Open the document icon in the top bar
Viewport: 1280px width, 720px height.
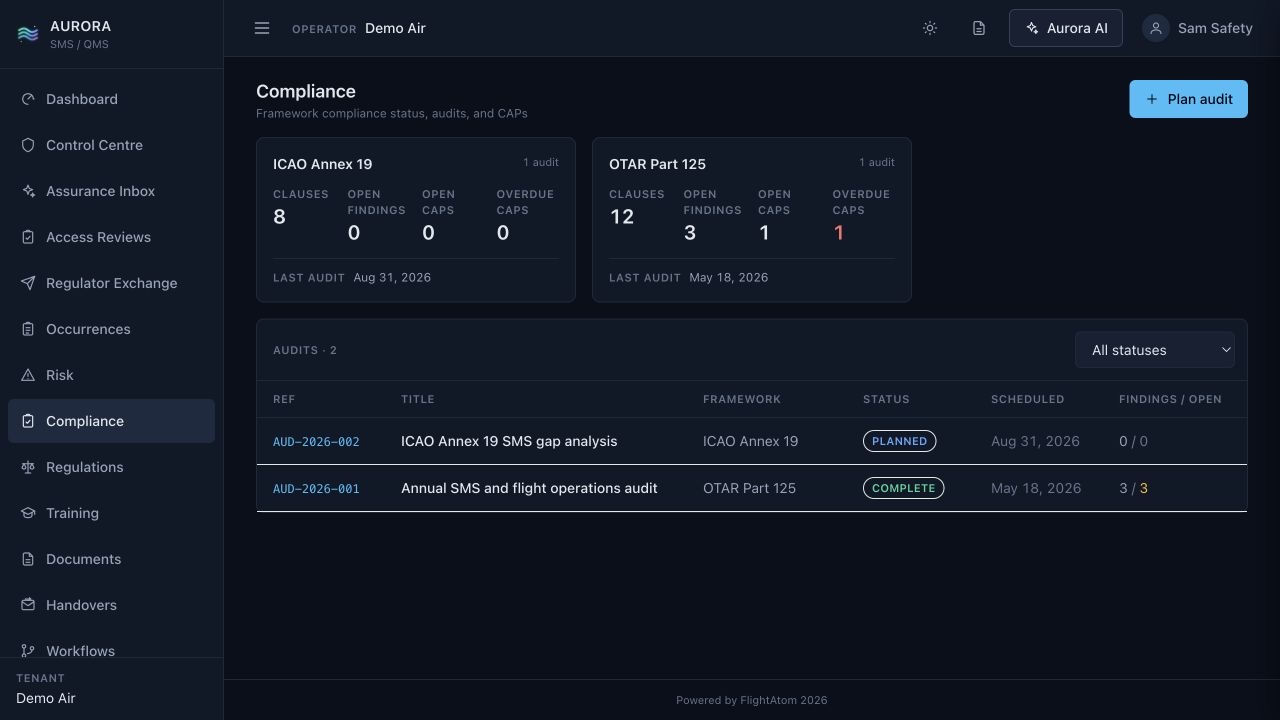pos(979,28)
